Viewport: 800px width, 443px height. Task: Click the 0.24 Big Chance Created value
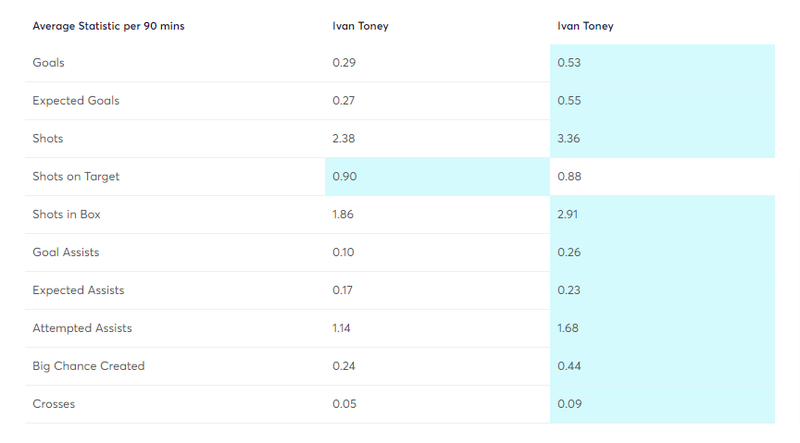point(343,366)
